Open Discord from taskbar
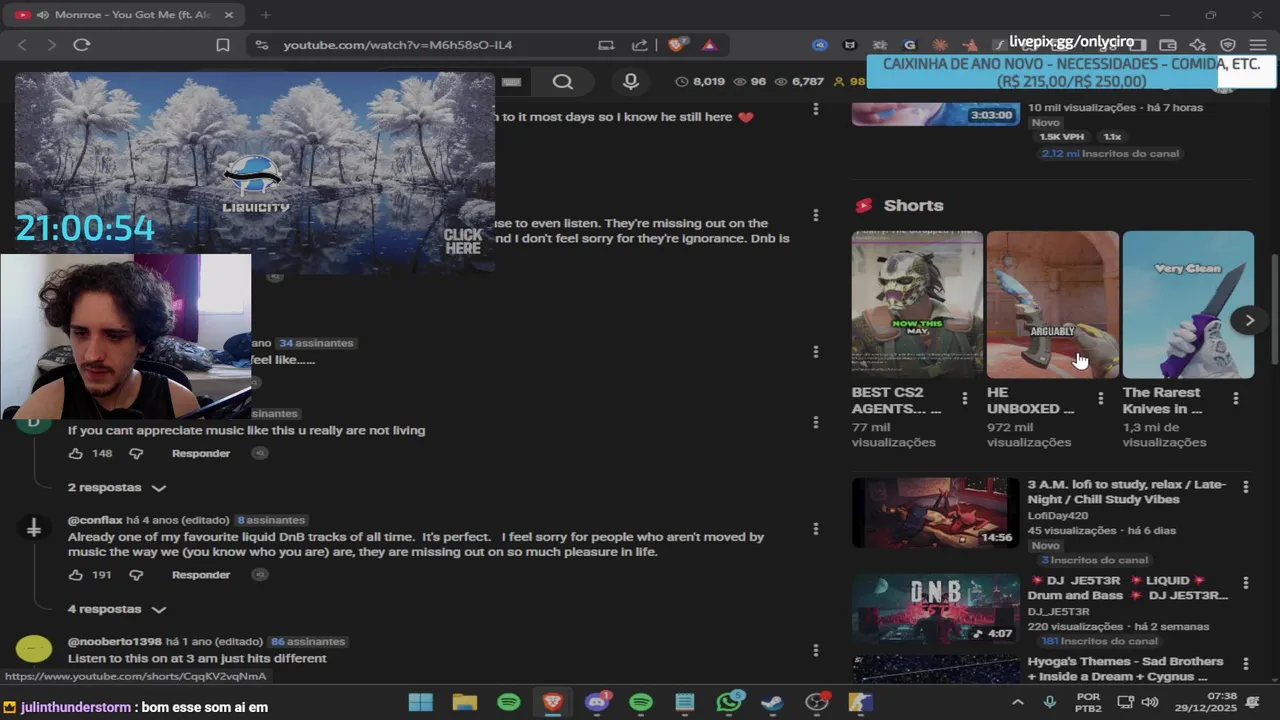This screenshot has width=1280, height=720. tap(597, 702)
